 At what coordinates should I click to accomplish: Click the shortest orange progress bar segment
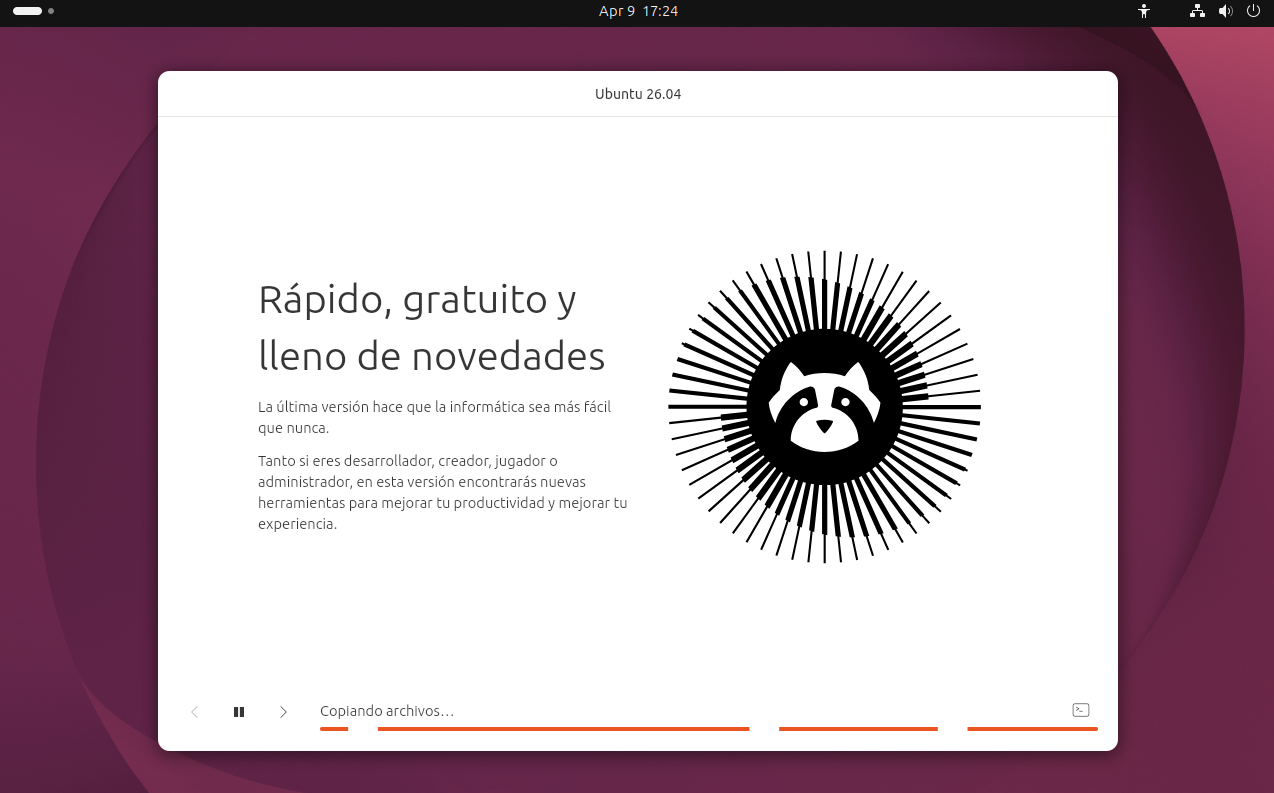[x=334, y=729]
